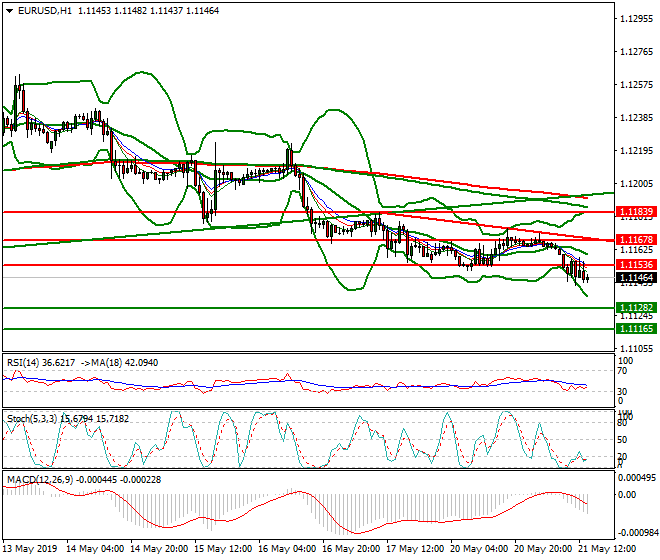Select the 20 May 20:00 time axis label
The image size is (660, 560).
[543, 549]
